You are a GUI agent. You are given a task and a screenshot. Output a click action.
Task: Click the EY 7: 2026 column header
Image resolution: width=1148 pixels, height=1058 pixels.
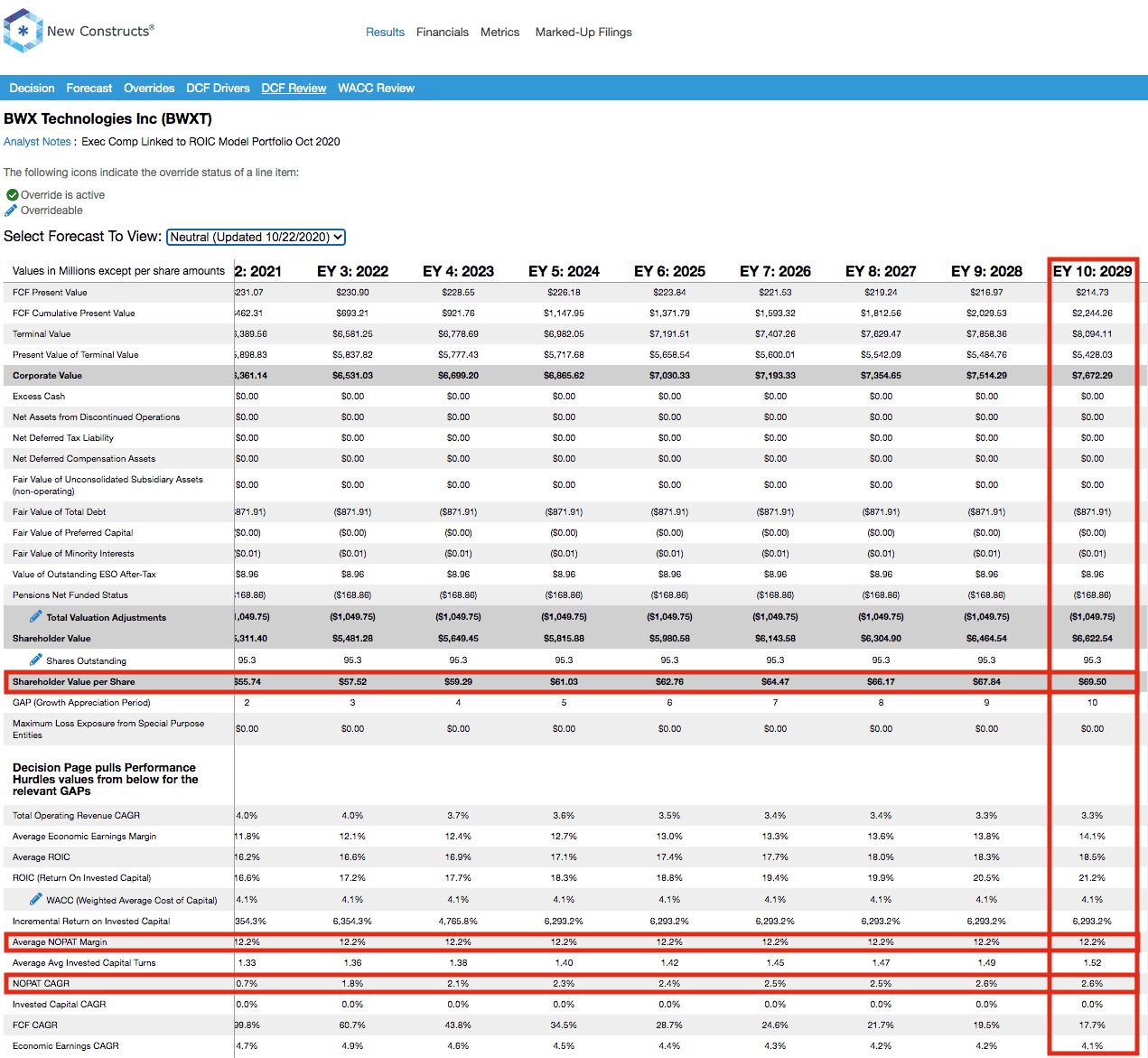pos(775,271)
